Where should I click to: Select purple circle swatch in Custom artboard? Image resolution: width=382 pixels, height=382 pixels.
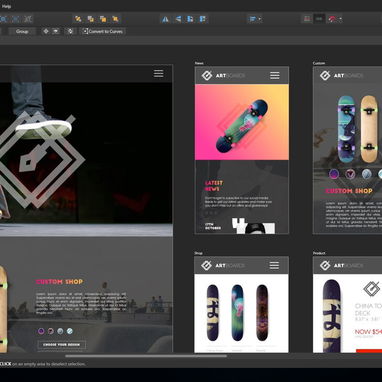point(334,174)
